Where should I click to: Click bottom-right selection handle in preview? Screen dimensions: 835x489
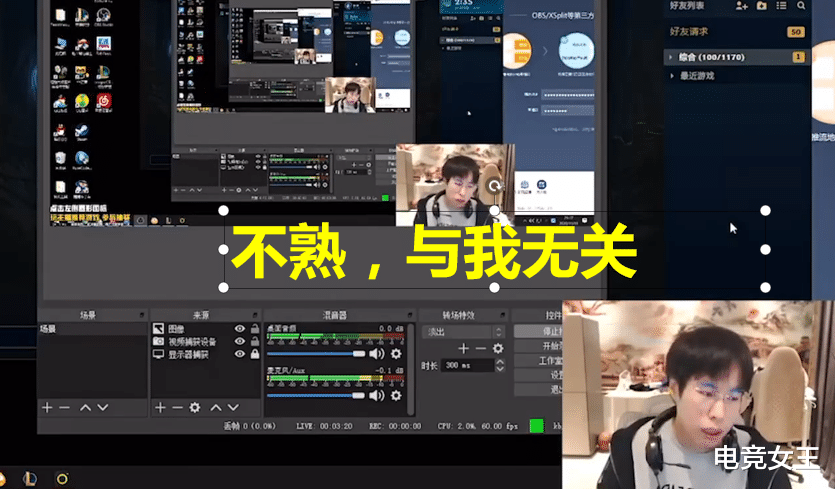[x=765, y=287]
